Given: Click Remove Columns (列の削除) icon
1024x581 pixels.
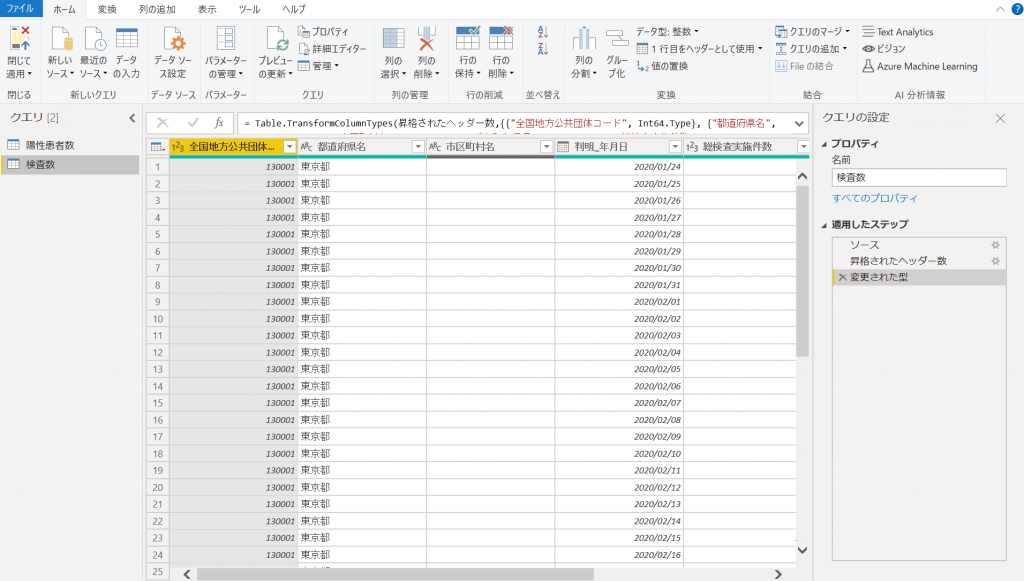Looking at the screenshot, I should pyautogui.click(x=426, y=39).
